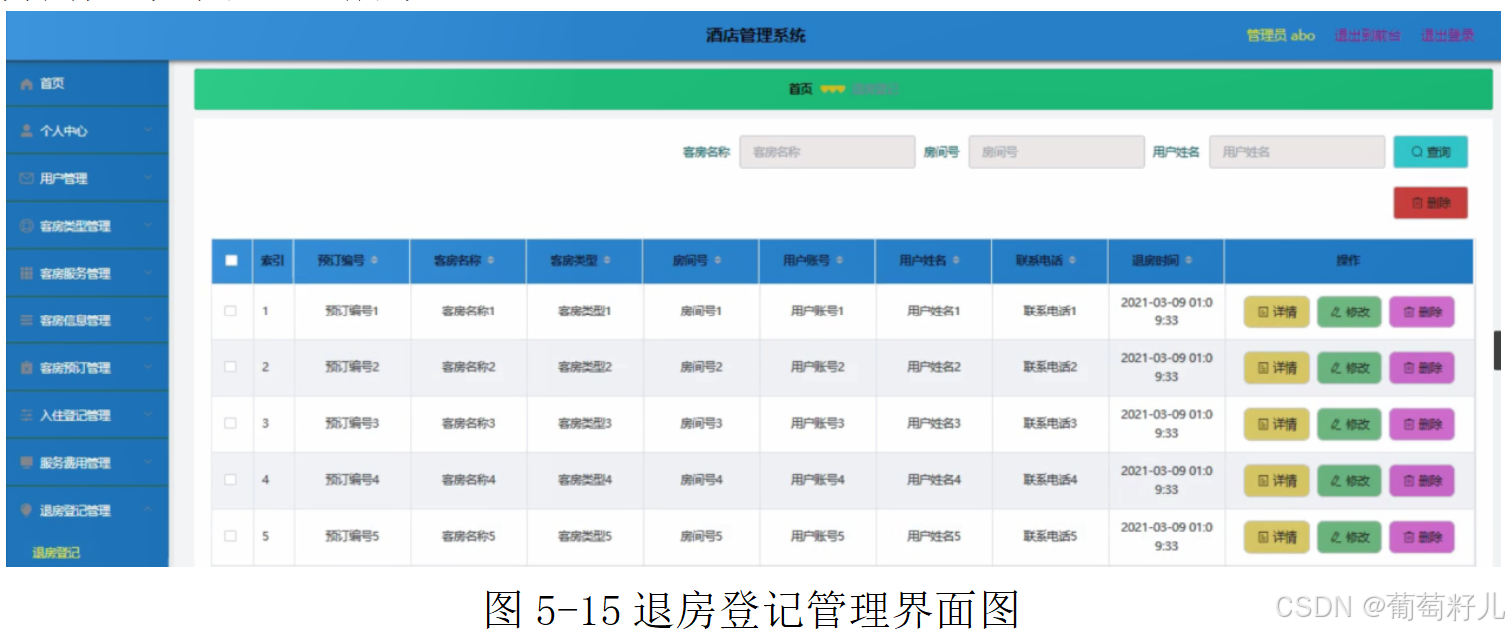
Task: Expand the 客房类型管理 menu chevron
Action: [148, 226]
